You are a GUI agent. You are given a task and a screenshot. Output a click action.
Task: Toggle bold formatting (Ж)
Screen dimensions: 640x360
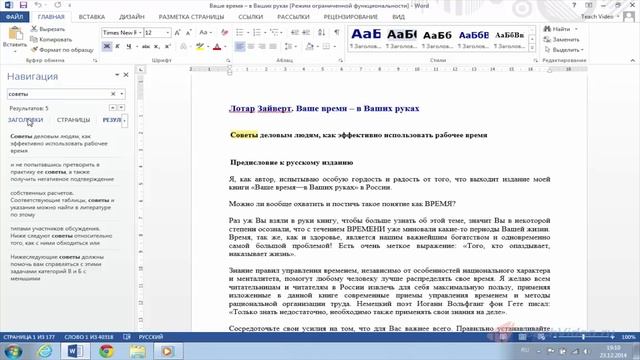pos(107,47)
